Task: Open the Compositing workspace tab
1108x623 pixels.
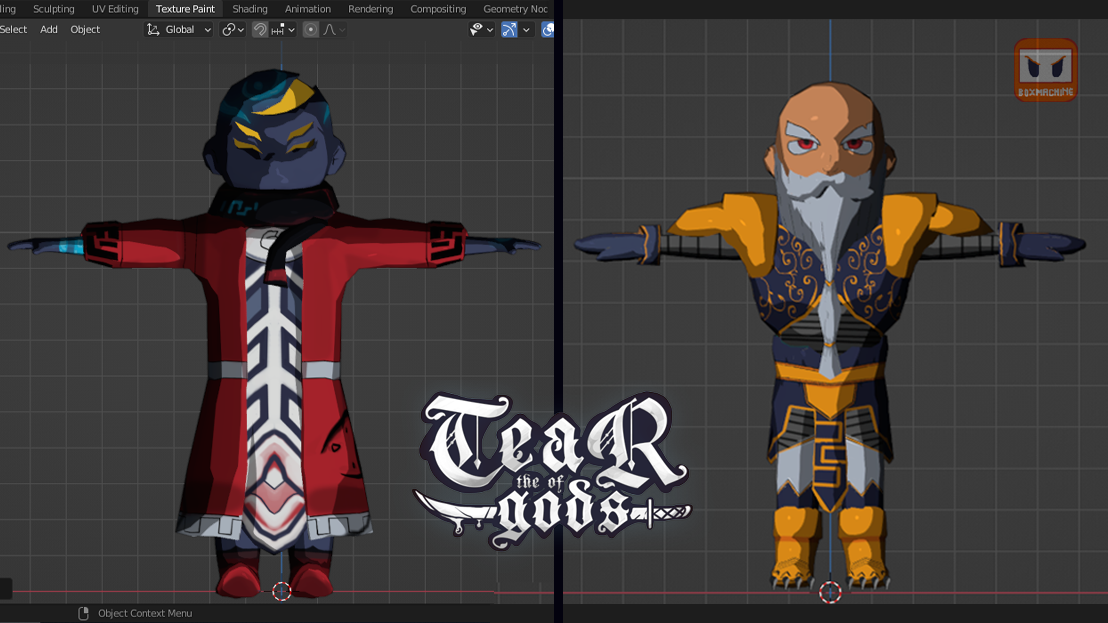Action: (438, 9)
